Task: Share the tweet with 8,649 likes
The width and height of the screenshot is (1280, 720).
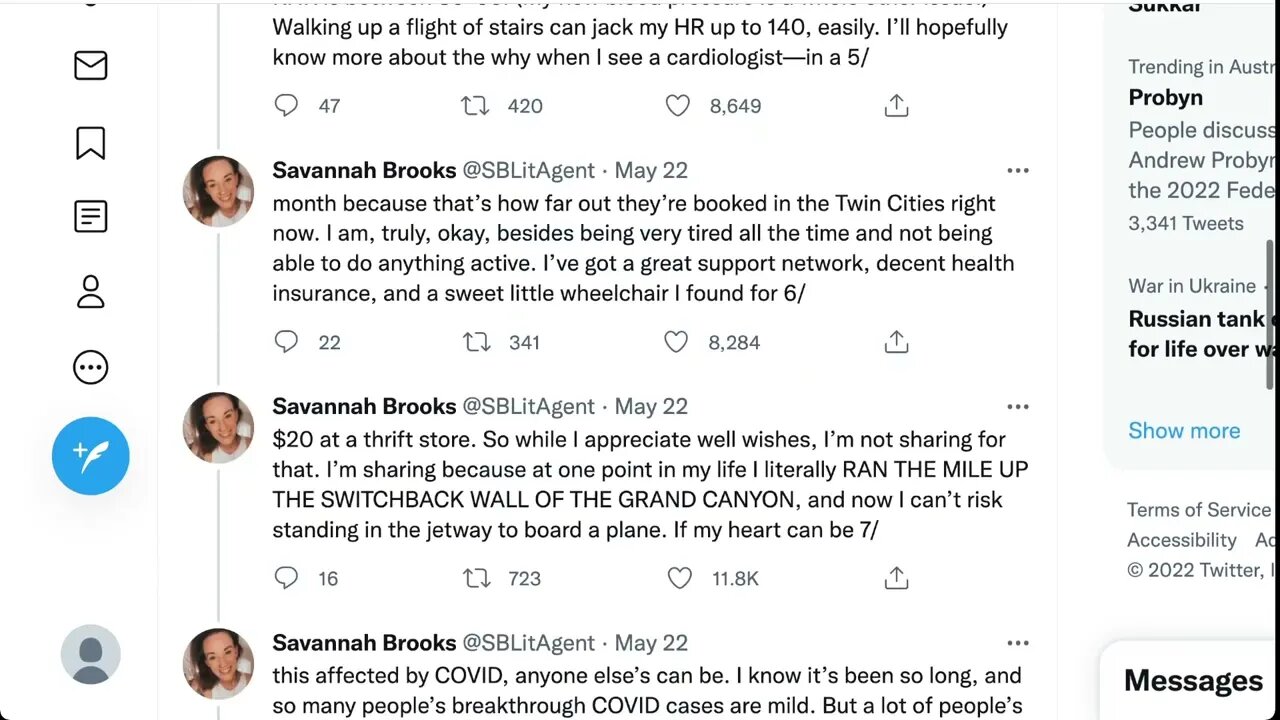Action: [x=896, y=106]
